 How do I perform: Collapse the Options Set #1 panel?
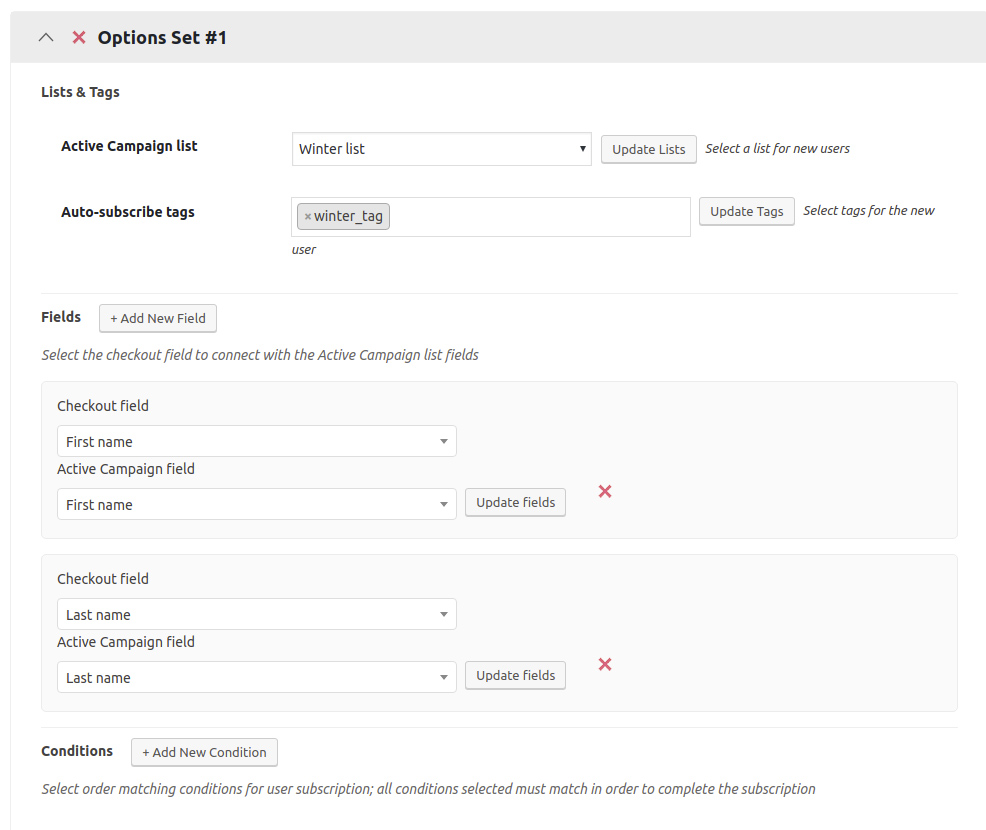pyautogui.click(x=45, y=37)
